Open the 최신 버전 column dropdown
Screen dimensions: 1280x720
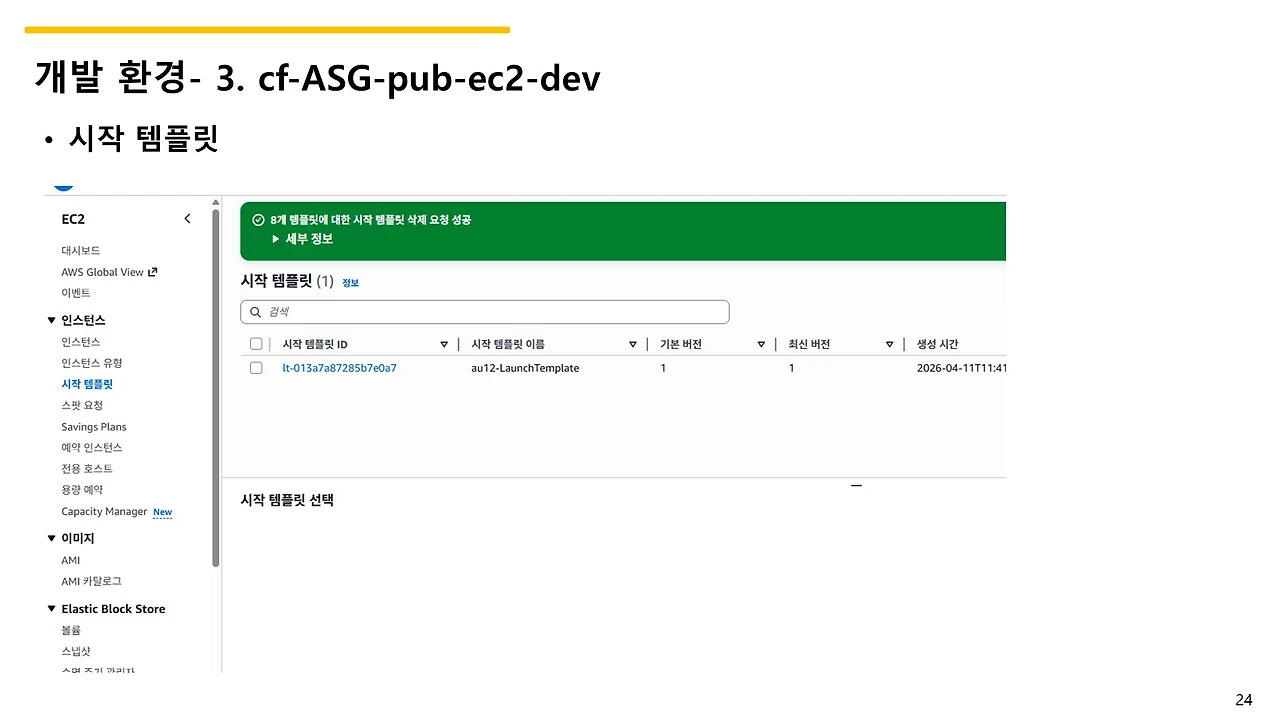click(x=889, y=343)
